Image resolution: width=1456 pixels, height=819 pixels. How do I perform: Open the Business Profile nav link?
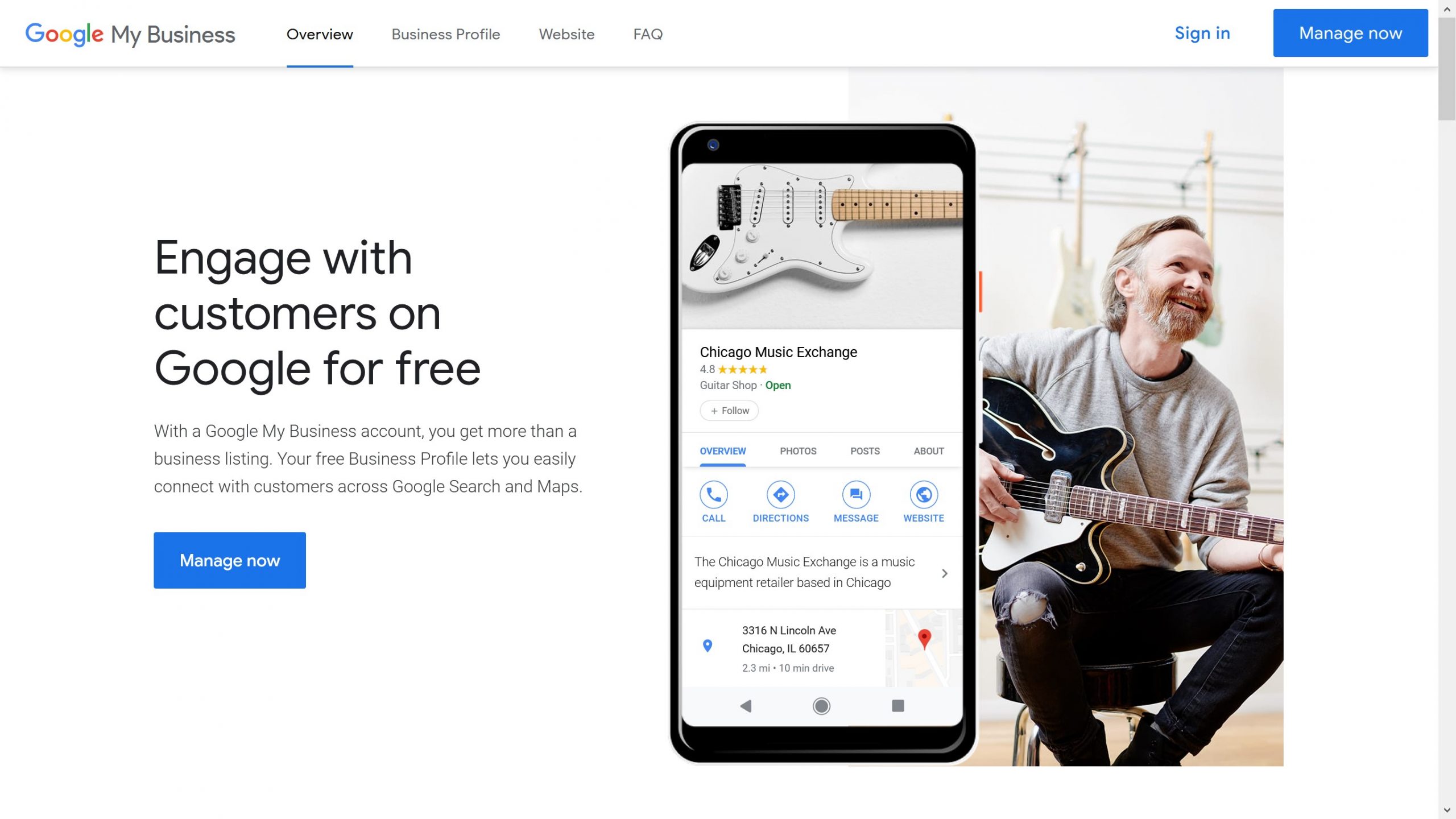pyautogui.click(x=445, y=34)
